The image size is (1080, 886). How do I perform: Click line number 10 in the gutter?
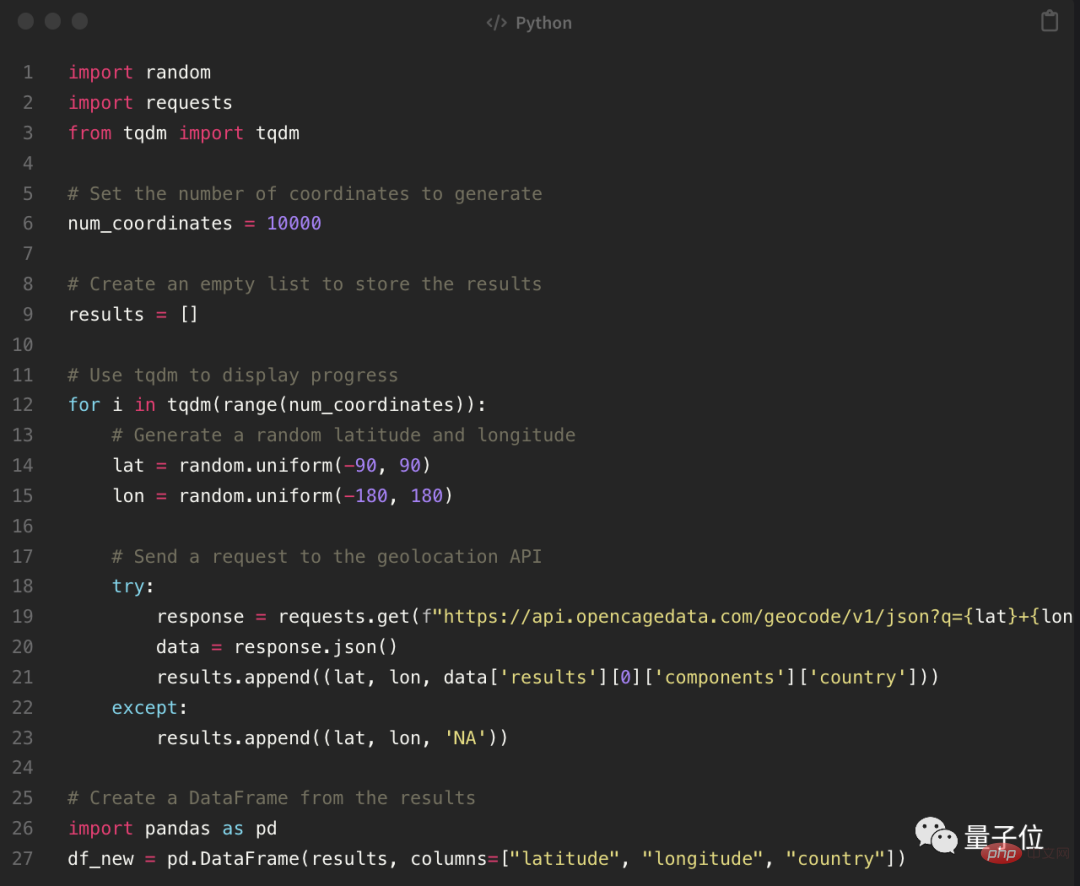pos(22,344)
